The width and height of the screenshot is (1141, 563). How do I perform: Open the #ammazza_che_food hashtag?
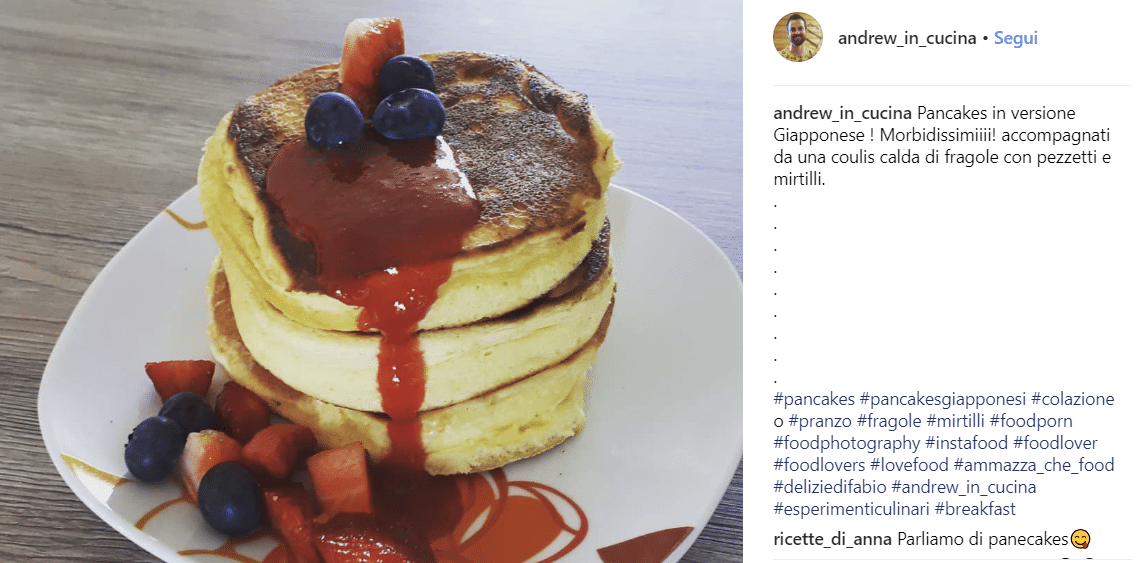click(1034, 465)
